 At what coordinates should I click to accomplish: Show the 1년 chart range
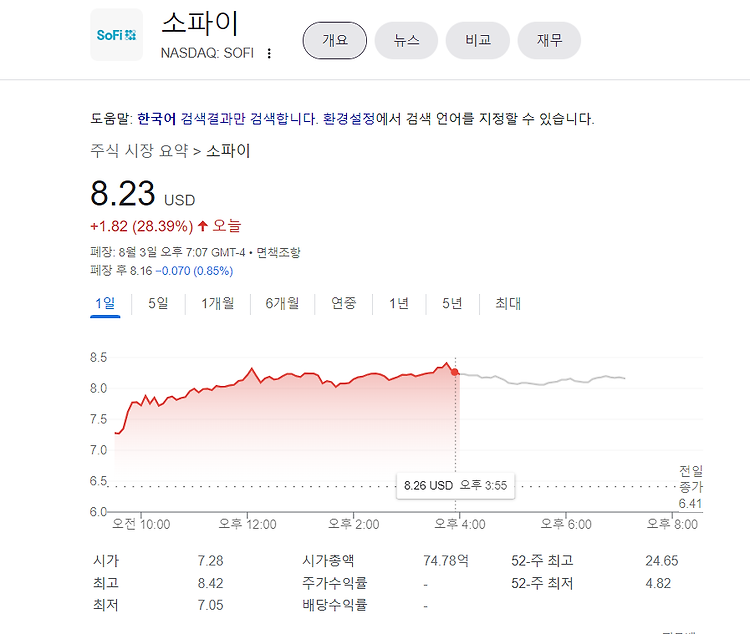pos(398,303)
